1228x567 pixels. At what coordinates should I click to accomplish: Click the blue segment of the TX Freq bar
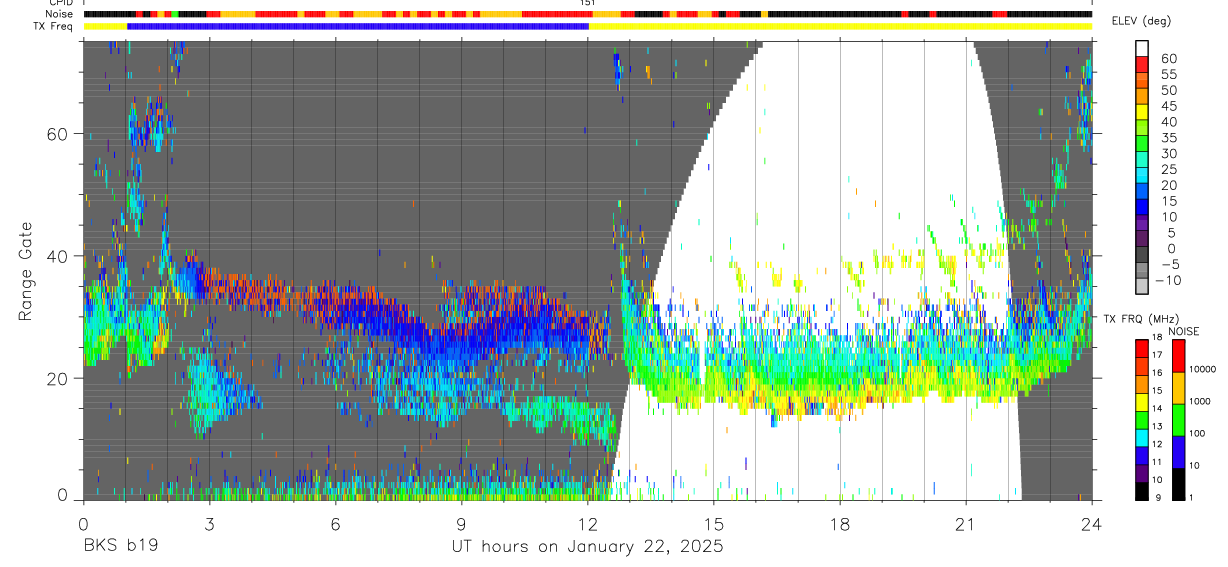[358, 26]
